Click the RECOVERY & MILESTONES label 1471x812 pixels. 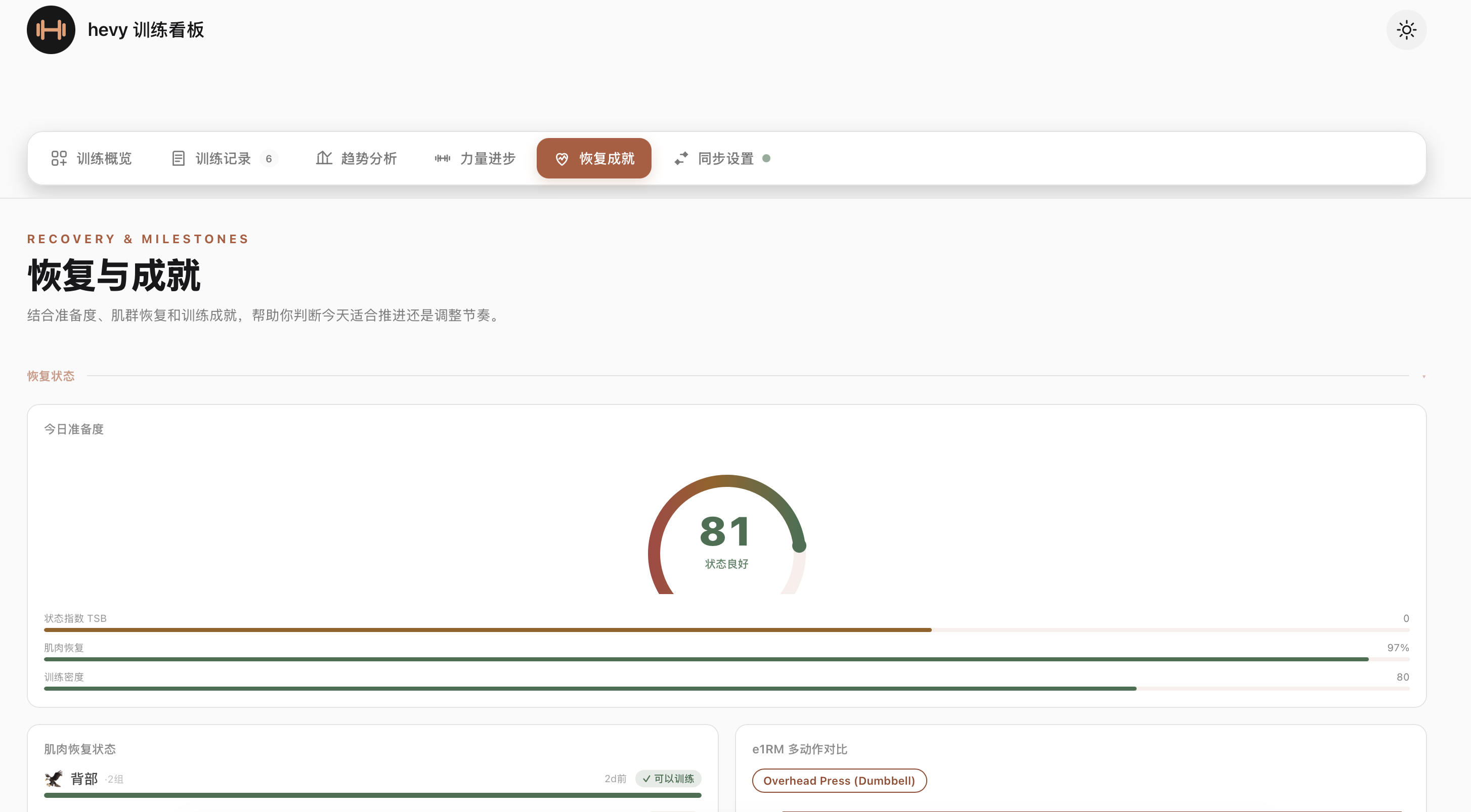(x=138, y=239)
